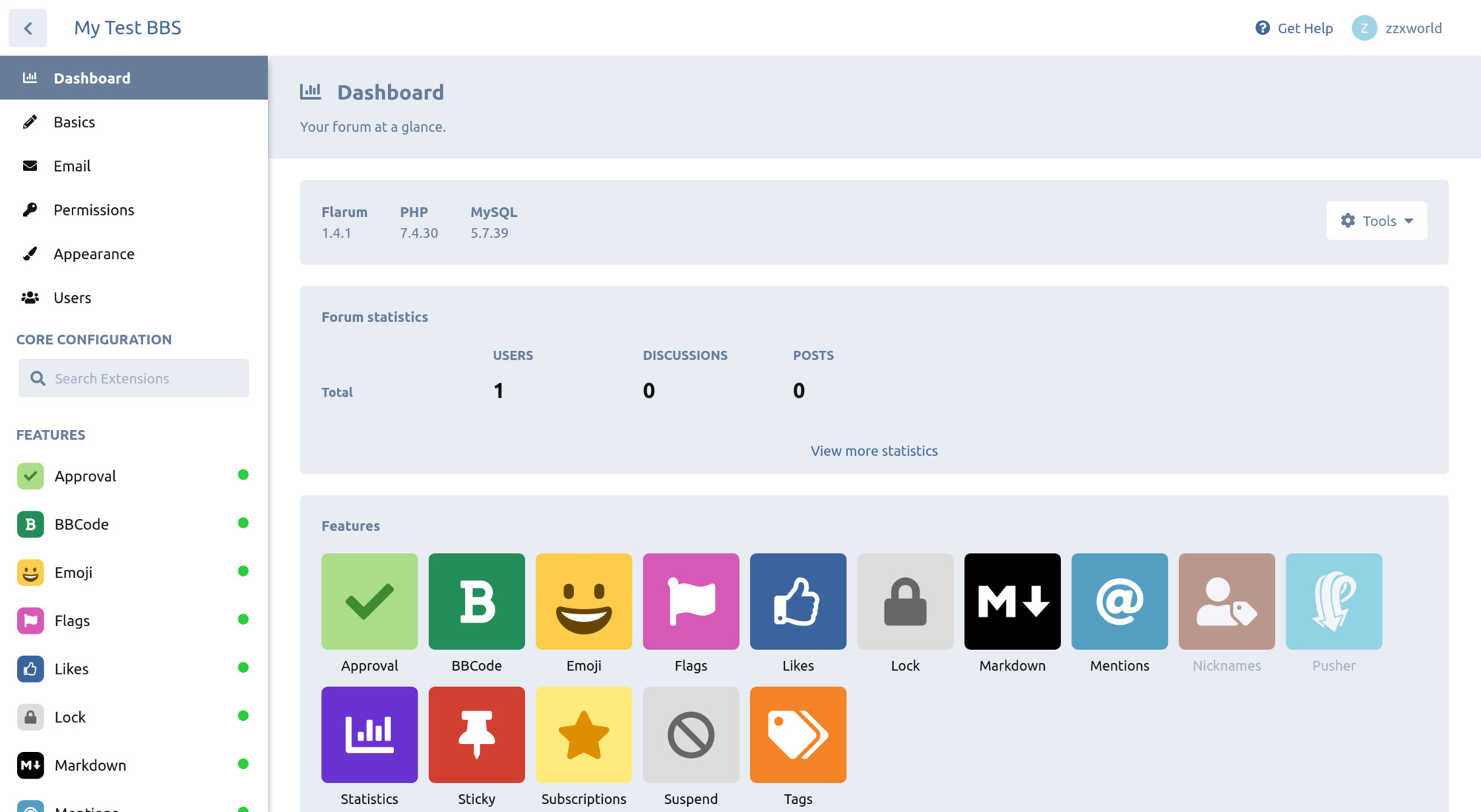Viewport: 1481px width, 812px height.
Task: Click the green status dot for Likes
Action: (x=243, y=667)
